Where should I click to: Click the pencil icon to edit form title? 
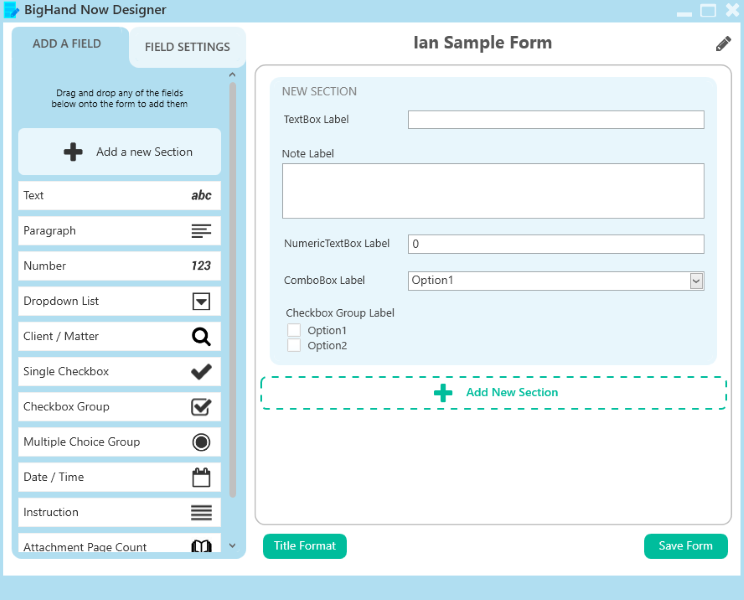click(723, 44)
